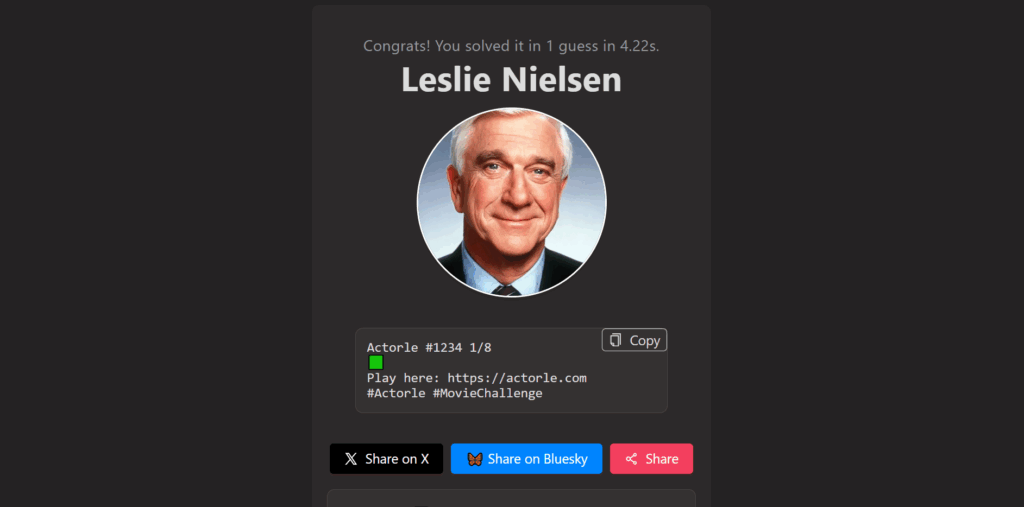Click the Leslie Nielsen name heading
The image size is (1024, 507).
click(x=511, y=80)
